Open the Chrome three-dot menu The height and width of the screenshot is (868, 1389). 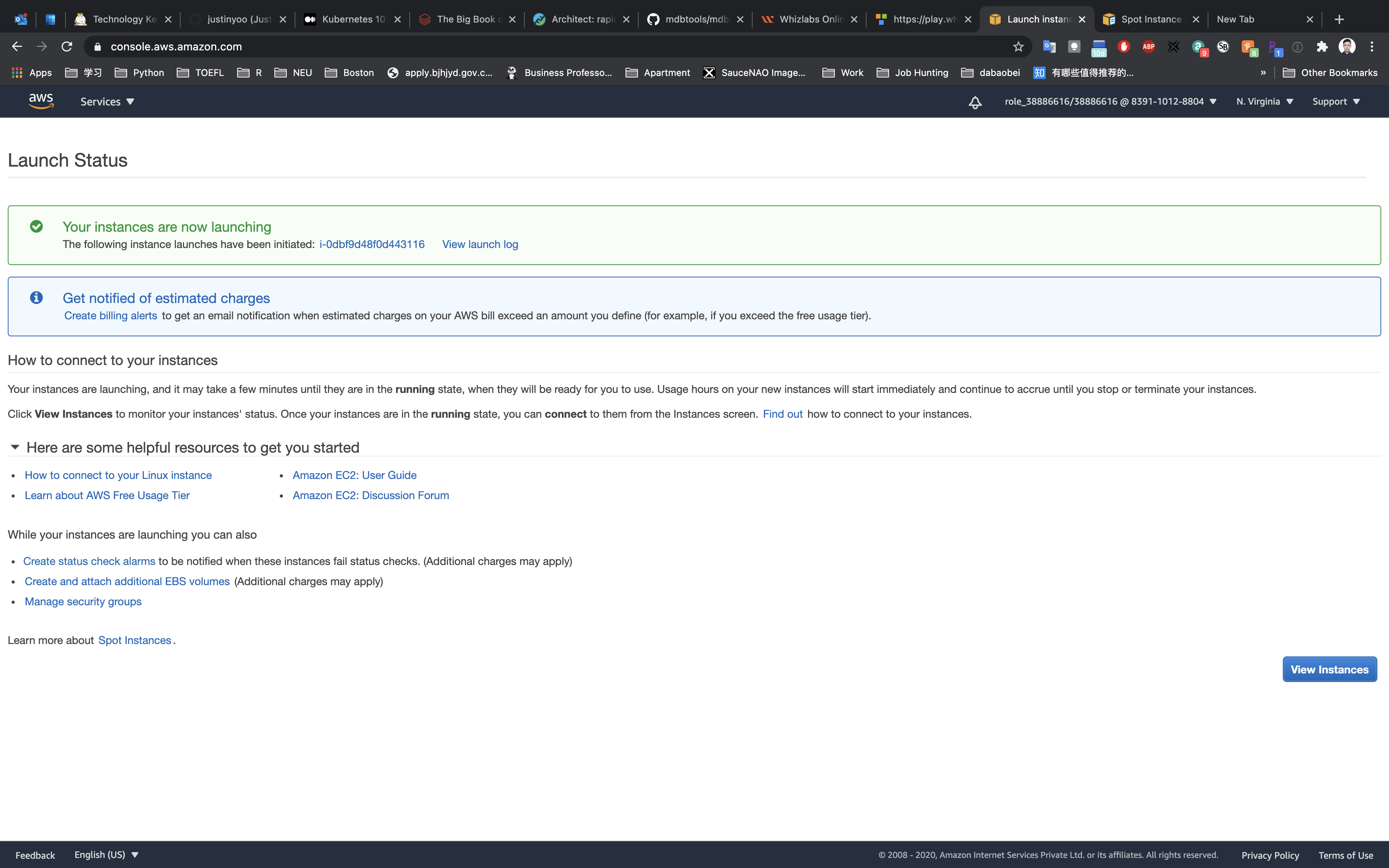point(1372,46)
